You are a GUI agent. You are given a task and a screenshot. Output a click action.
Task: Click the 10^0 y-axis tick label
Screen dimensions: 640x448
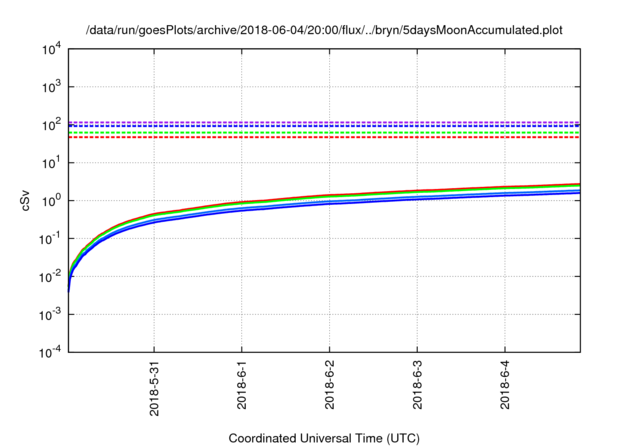point(52,201)
